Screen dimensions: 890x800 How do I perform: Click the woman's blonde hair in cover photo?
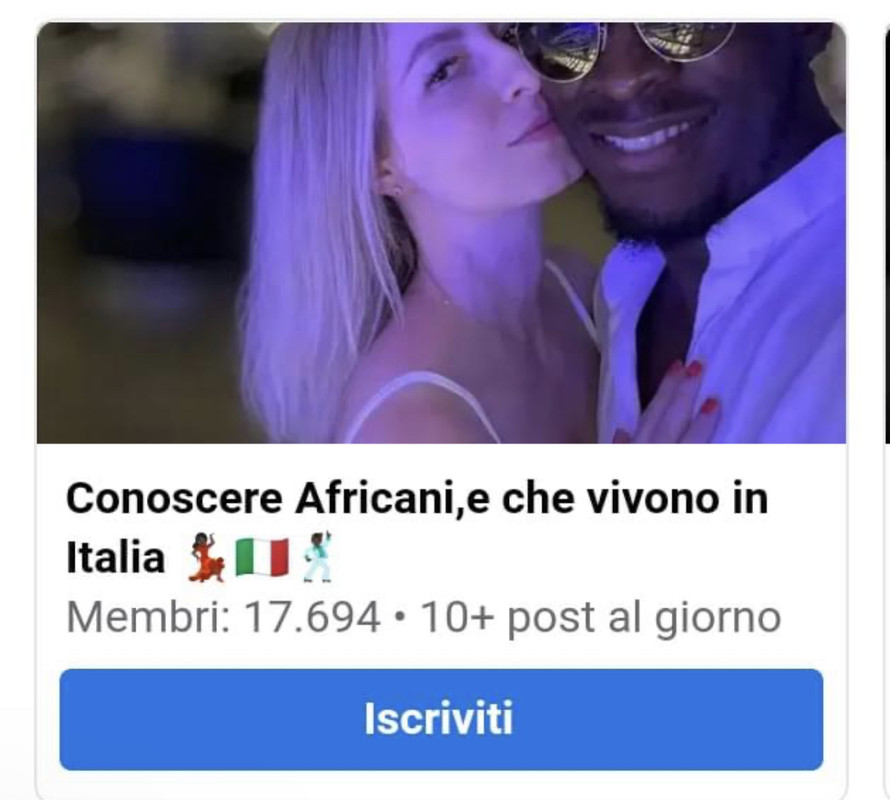tap(318, 227)
